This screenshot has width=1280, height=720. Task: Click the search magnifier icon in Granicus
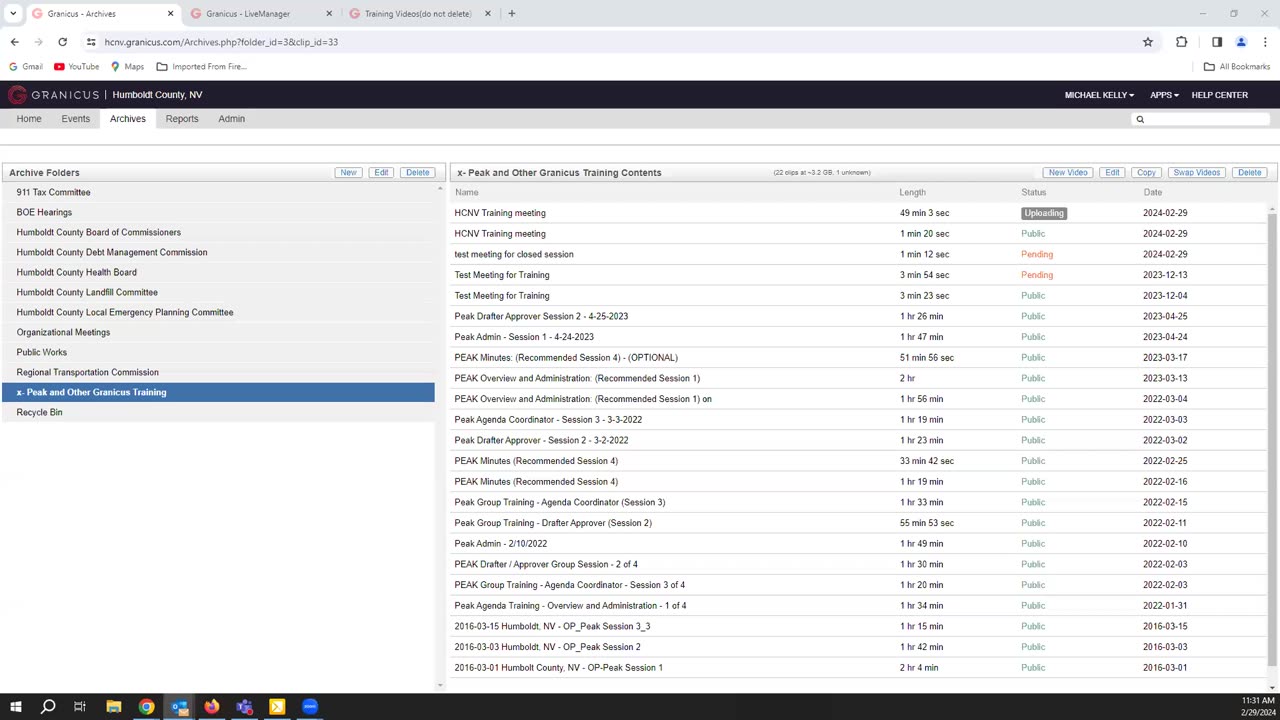pyautogui.click(x=1139, y=119)
